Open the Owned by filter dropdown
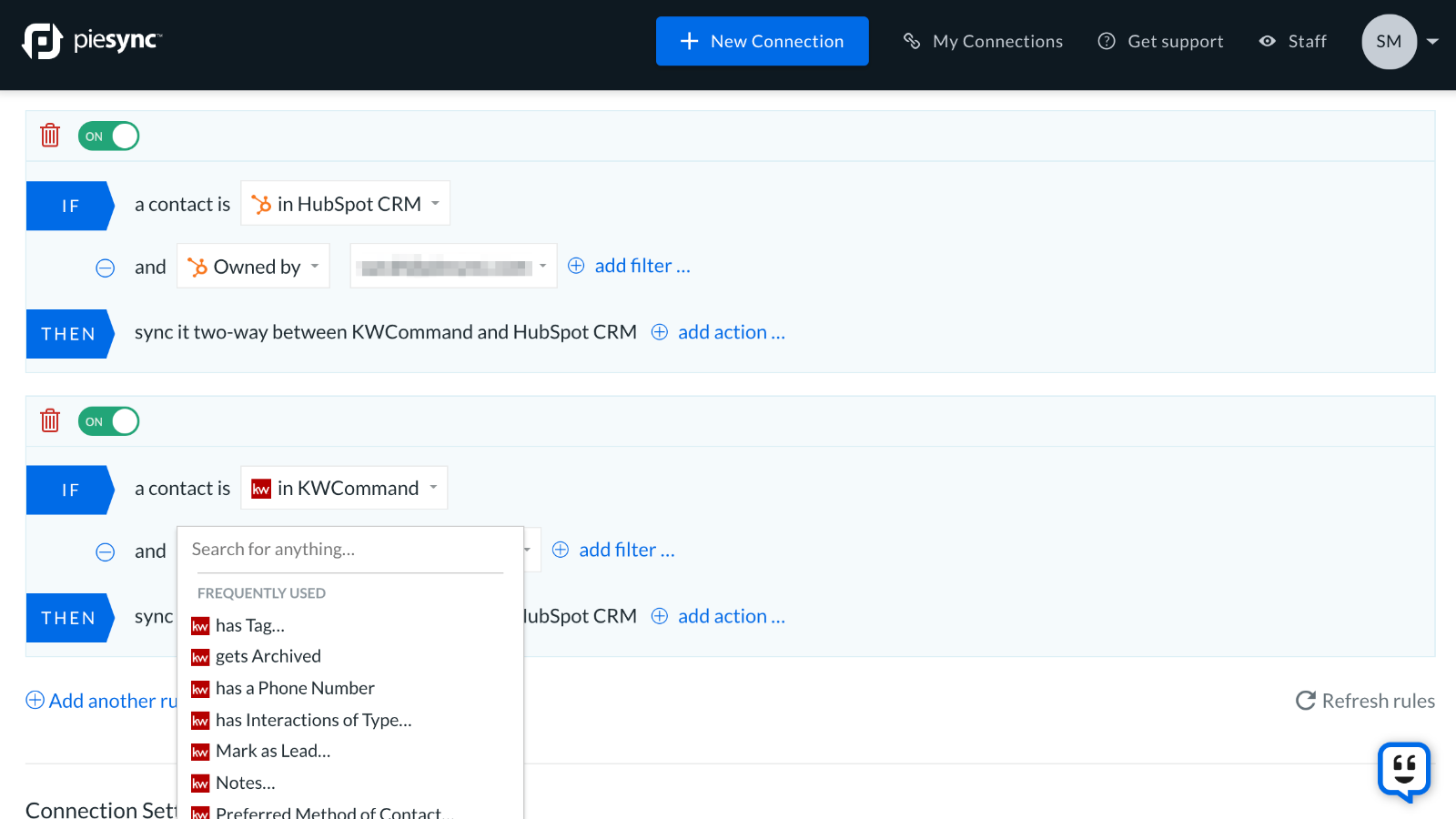 tap(253, 267)
